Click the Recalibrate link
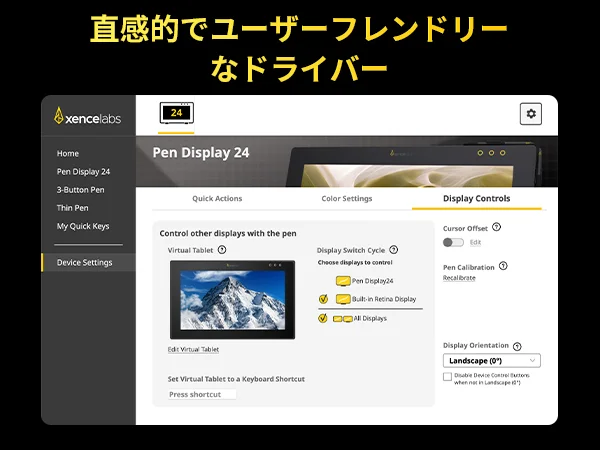 click(459, 278)
